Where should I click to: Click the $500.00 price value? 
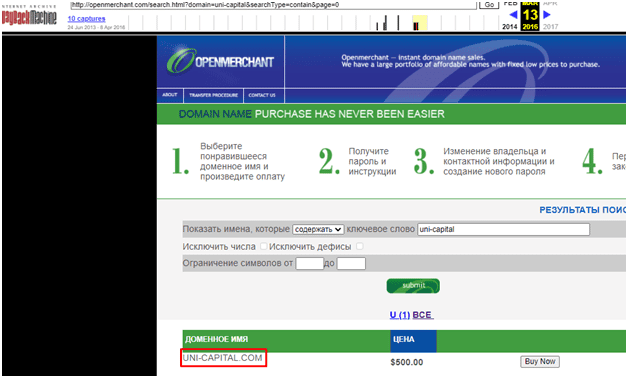click(407, 362)
